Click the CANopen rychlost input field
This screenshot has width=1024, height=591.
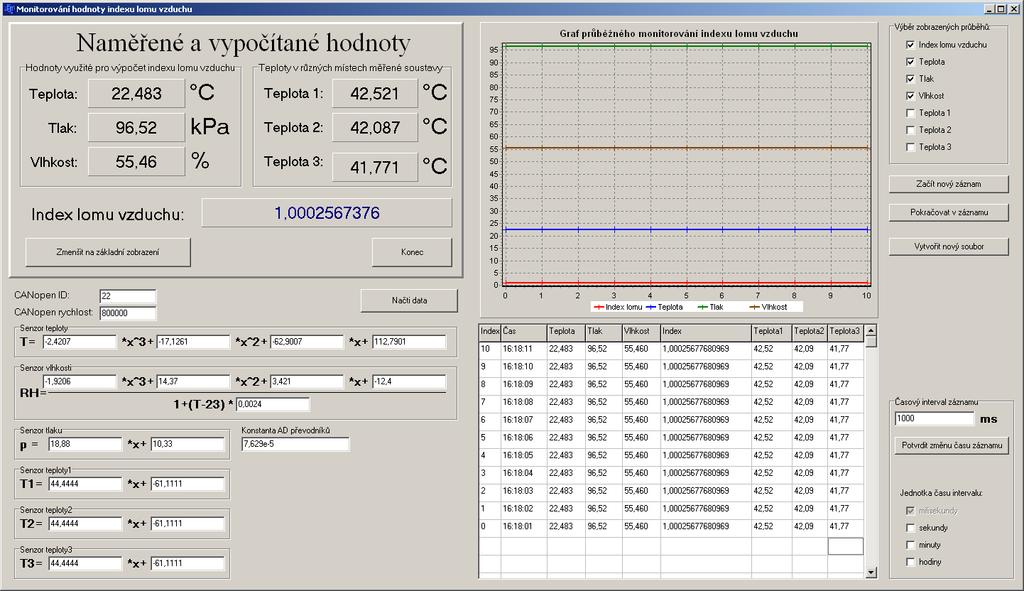(x=128, y=313)
